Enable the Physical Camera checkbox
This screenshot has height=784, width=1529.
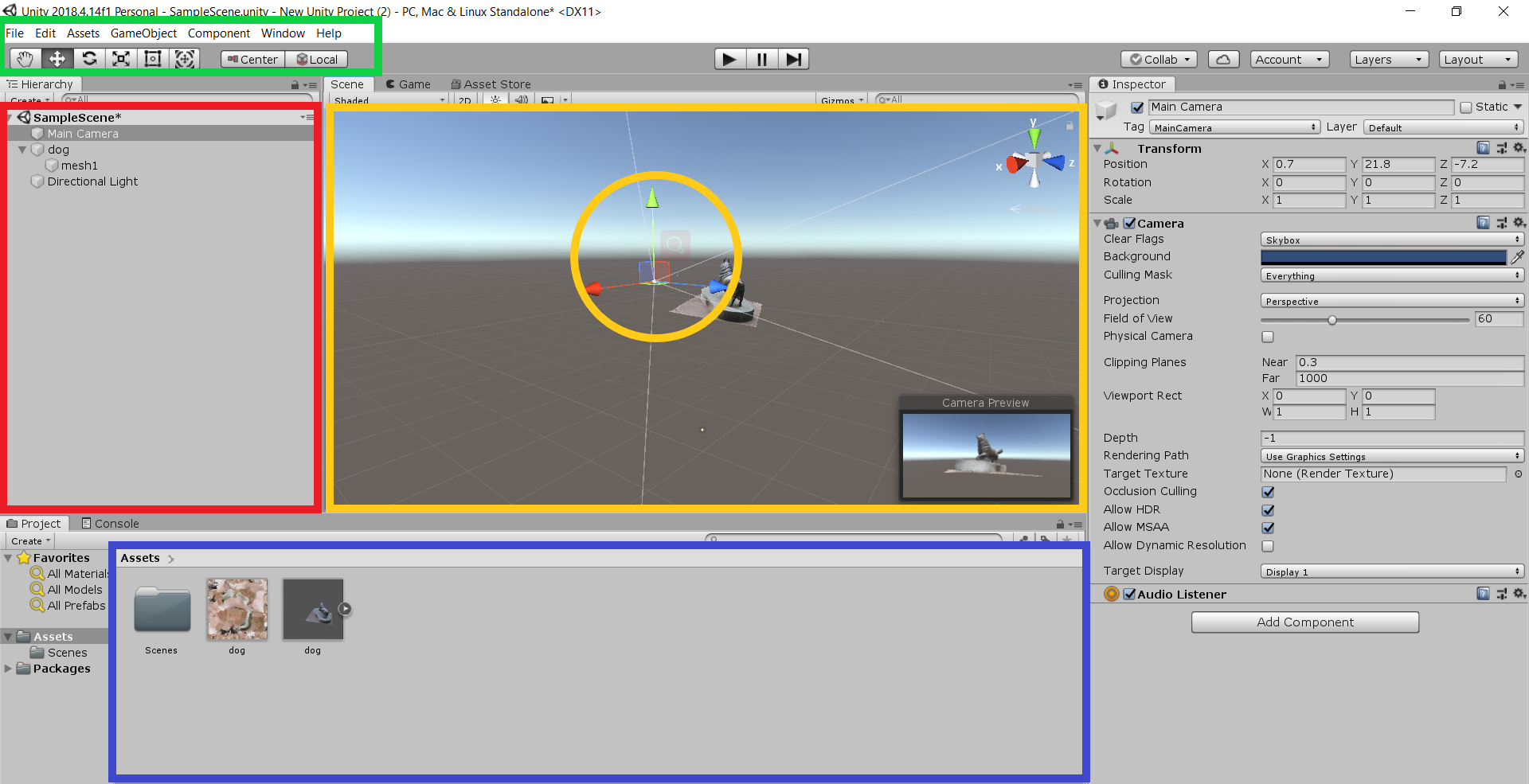[1268, 337]
